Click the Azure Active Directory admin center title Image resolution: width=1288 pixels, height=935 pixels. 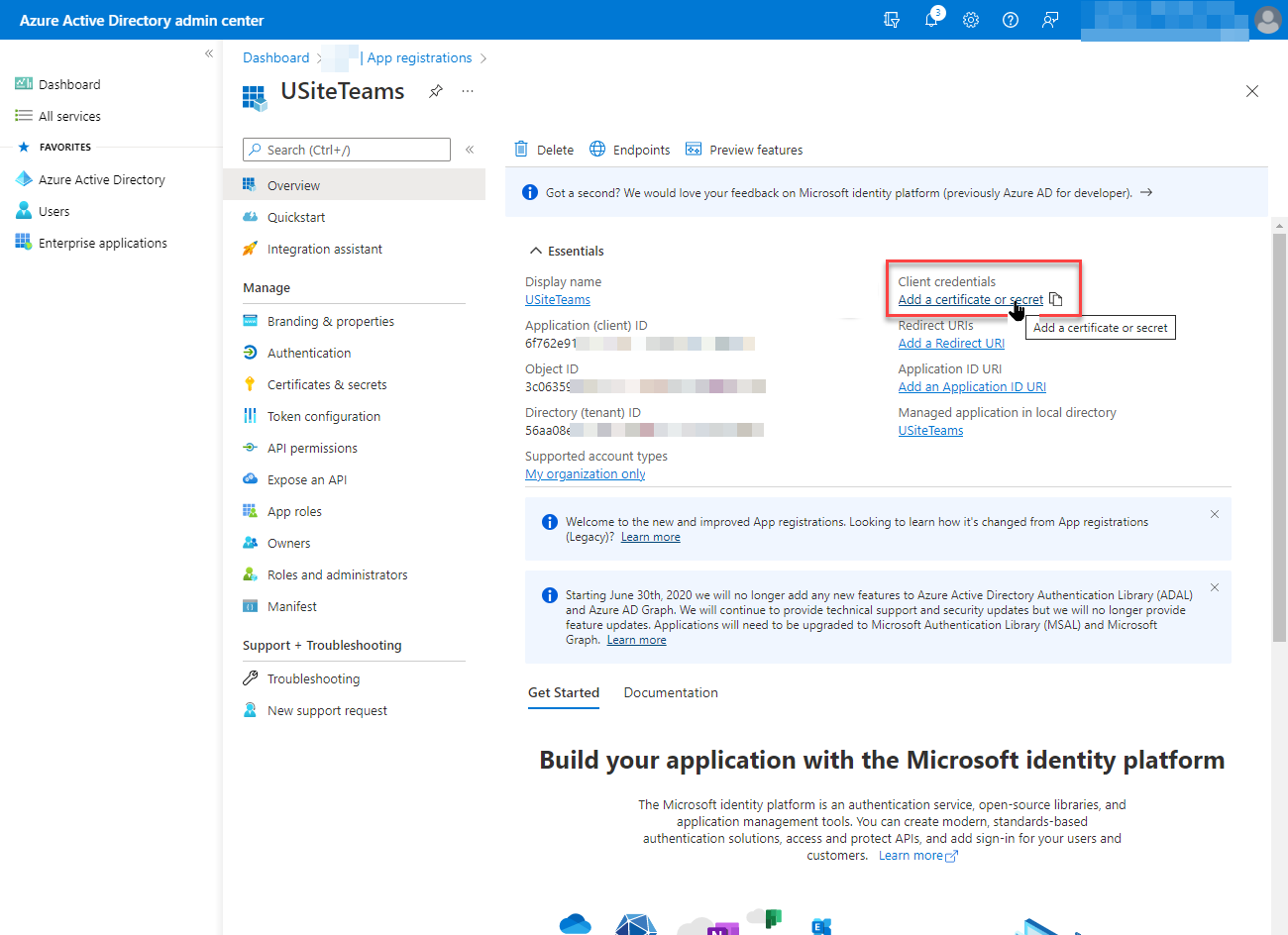tap(142, 20)
